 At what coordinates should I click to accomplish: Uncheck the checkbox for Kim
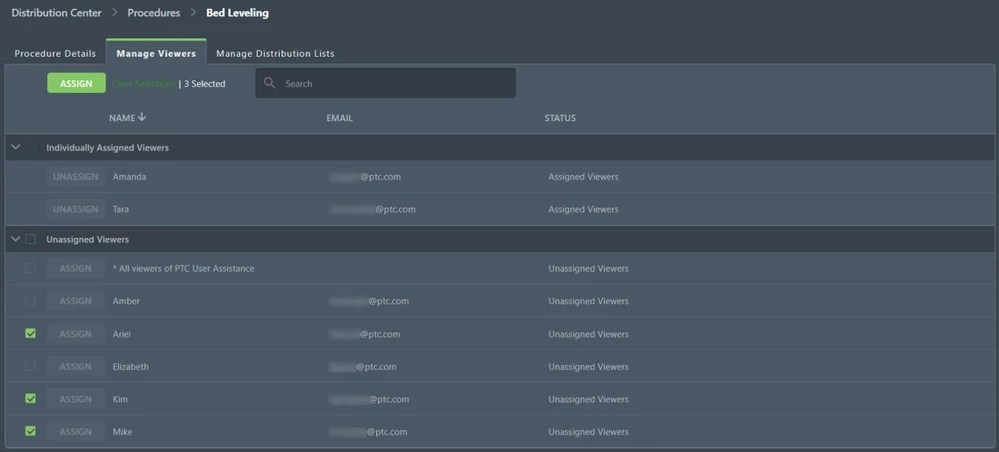[30, 399]
